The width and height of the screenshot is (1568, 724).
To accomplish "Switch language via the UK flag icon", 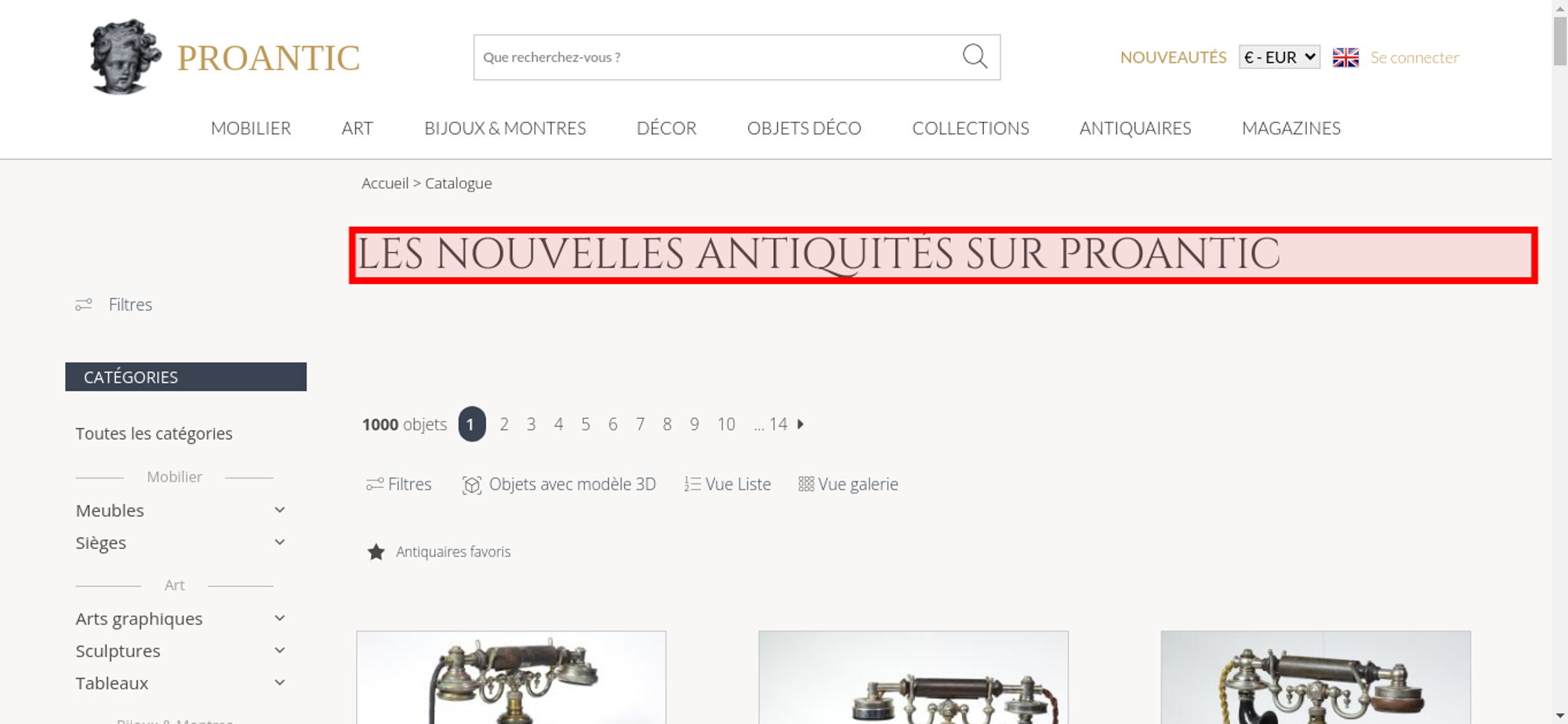I will click(1345, 57).
